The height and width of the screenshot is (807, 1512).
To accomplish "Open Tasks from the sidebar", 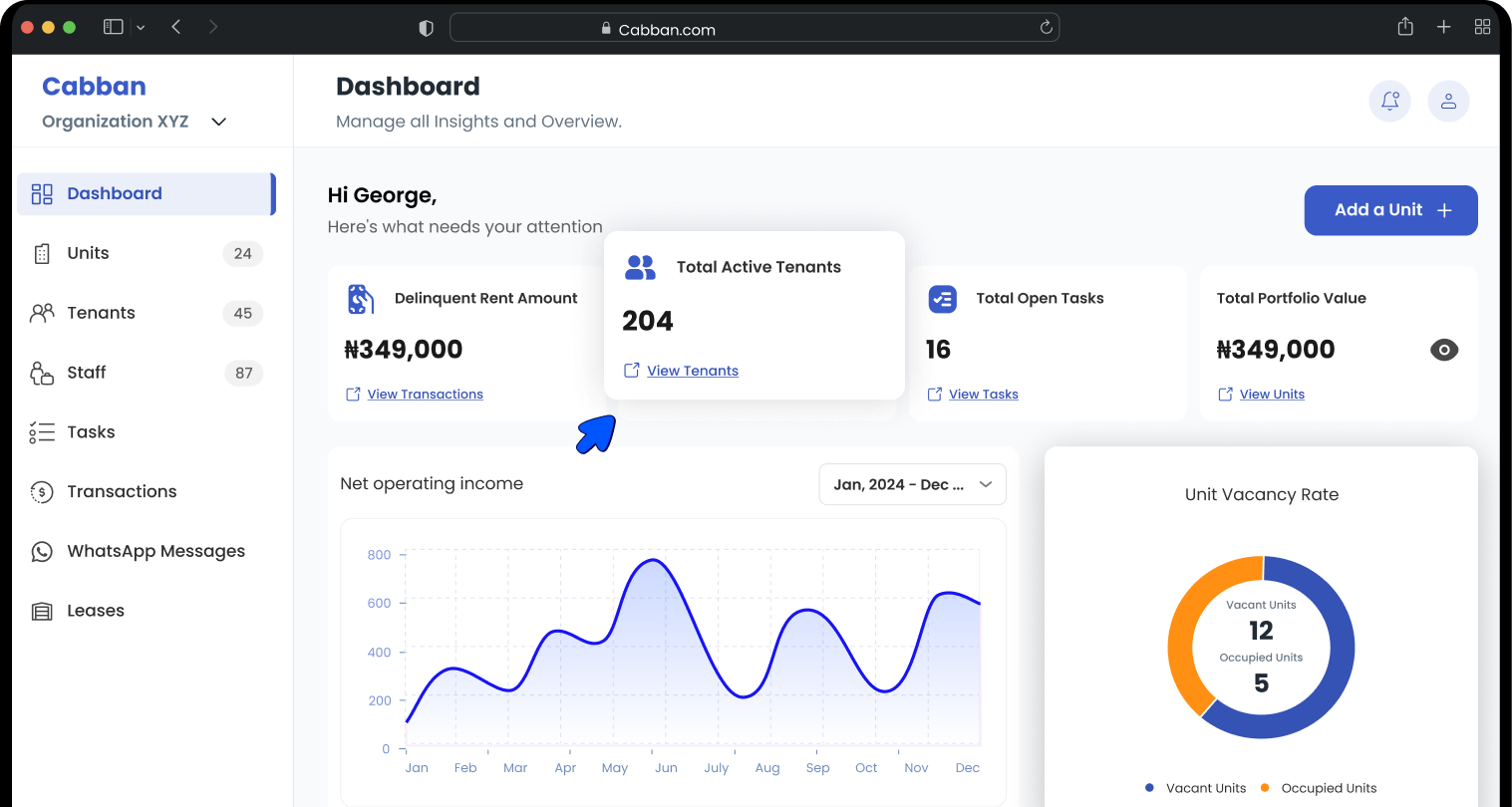I will pyautogui.click(x=89, y=432).
